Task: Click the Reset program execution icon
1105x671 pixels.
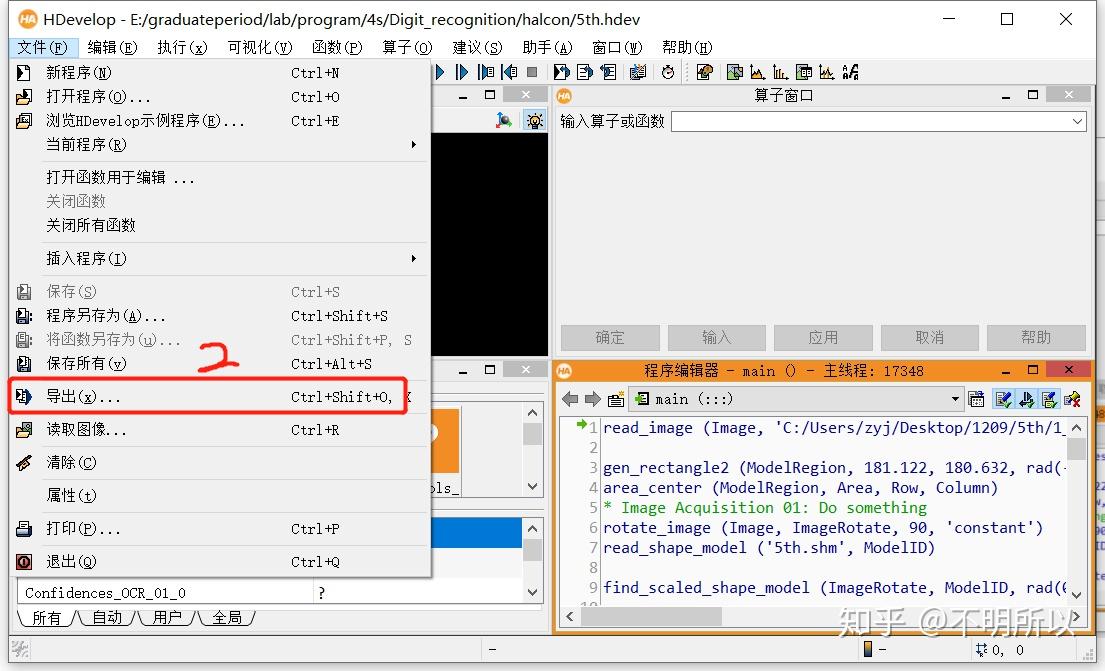Action: click(x=561, y=72)
